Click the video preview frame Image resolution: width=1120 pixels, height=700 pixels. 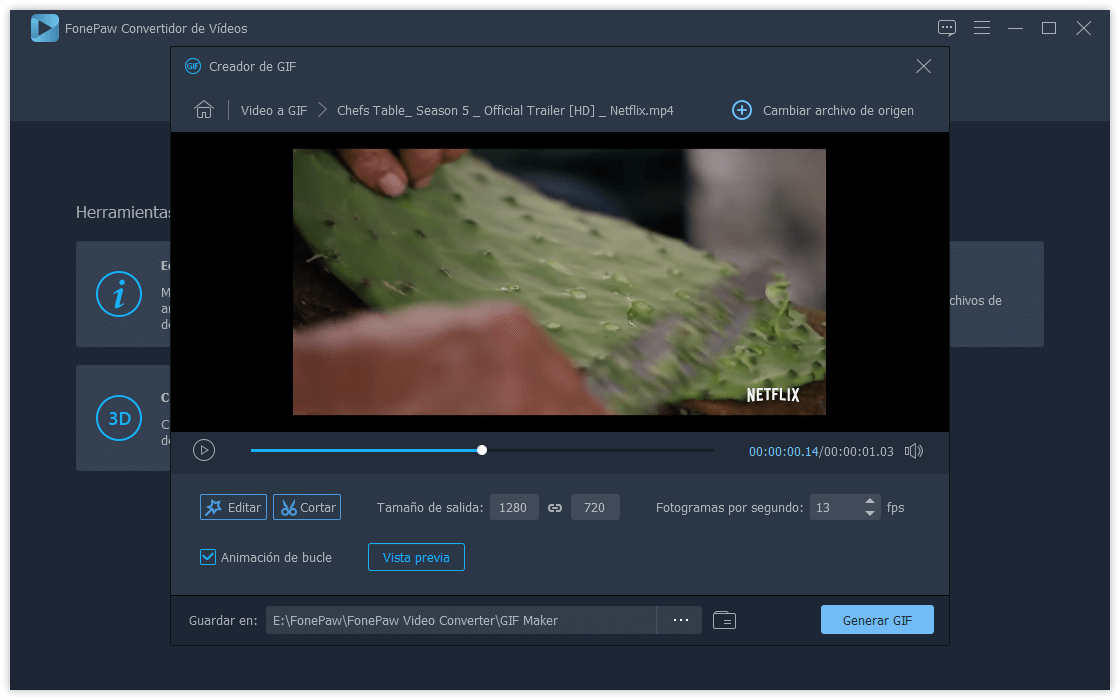(x=559, y=281)
